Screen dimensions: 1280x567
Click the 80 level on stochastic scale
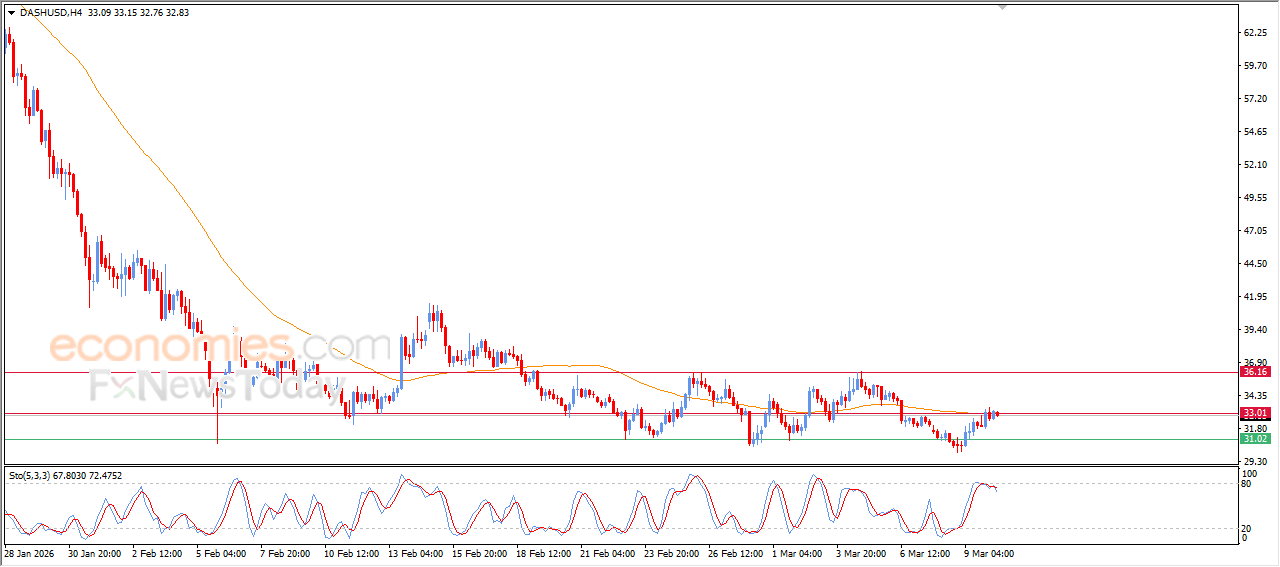(x=1246, y=484)
